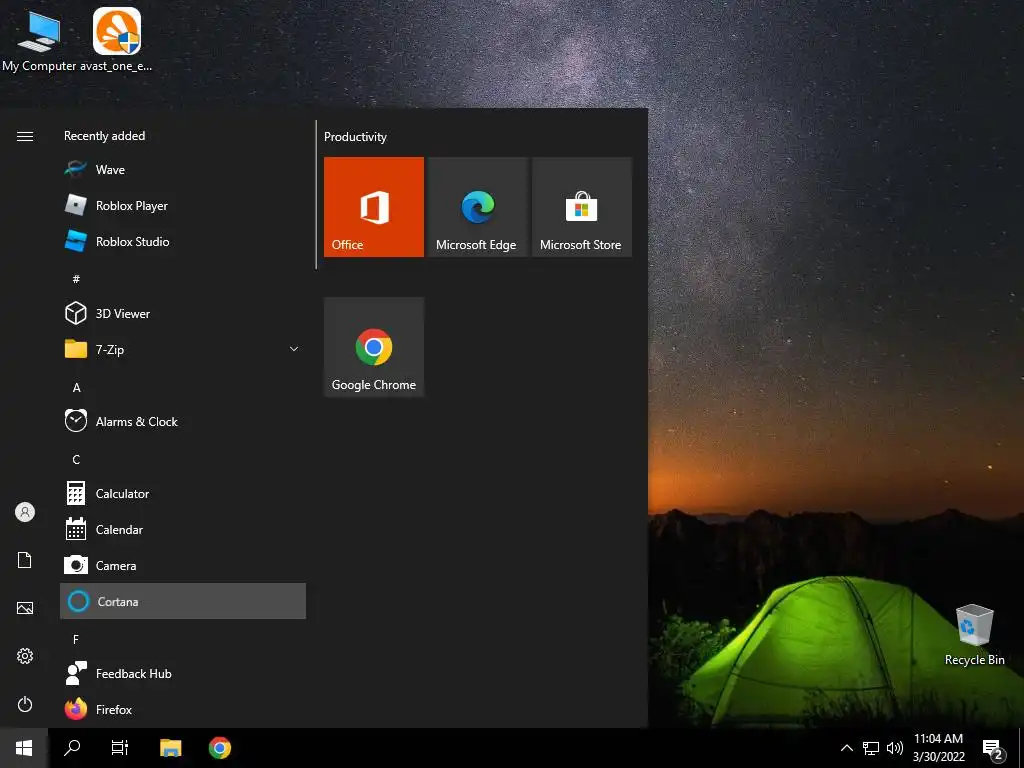
Task: Open the Microsoft Store tile
Action: pos(581,207)
